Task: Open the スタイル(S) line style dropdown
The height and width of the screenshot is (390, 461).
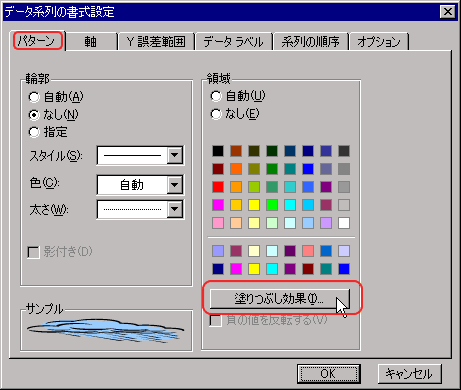Action: [x=175, y=155]
